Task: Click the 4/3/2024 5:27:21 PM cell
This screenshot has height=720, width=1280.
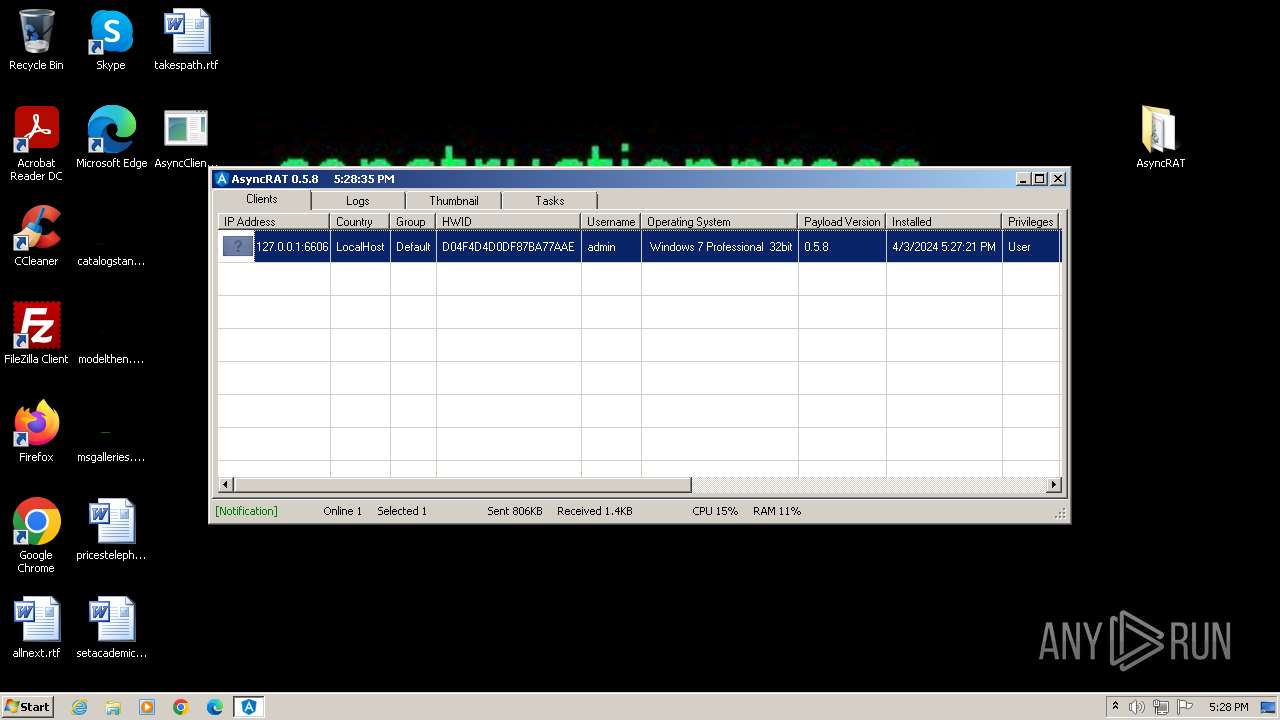Action: point(944,247)
